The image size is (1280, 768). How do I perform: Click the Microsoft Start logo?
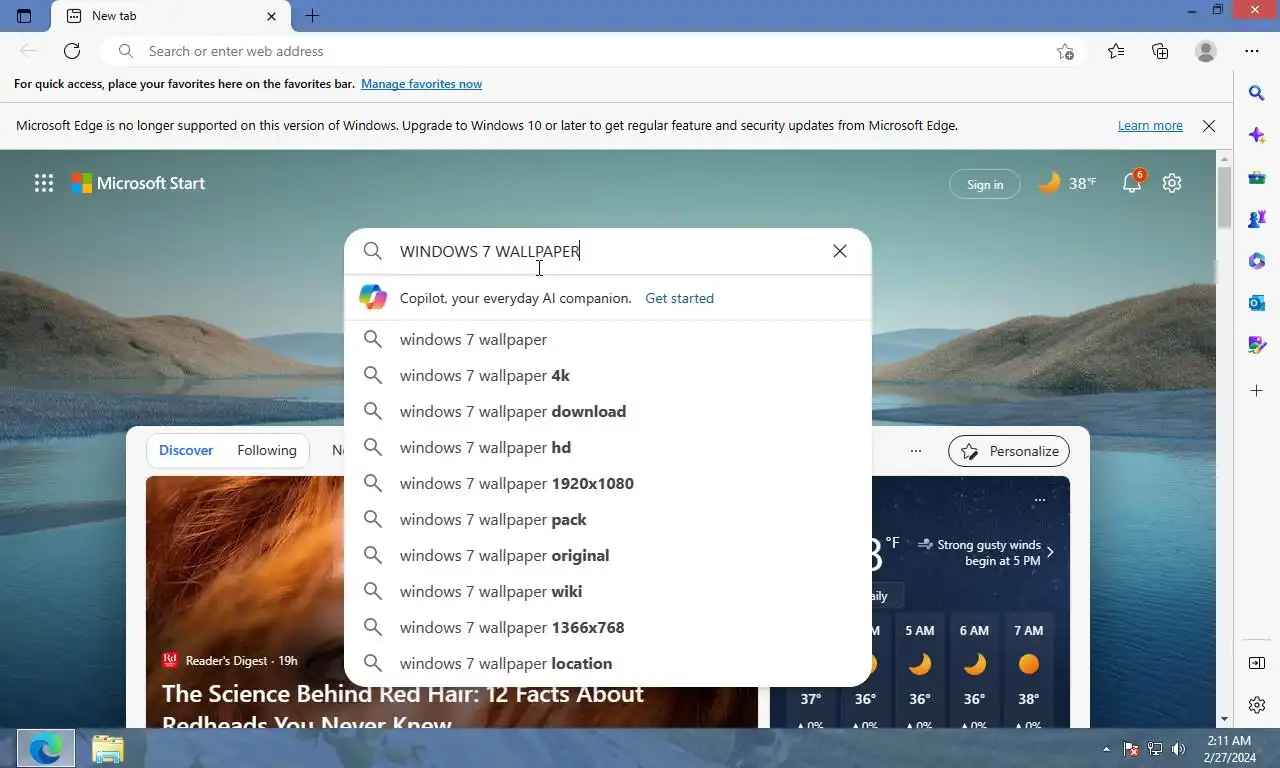click(x=138, y=183)
